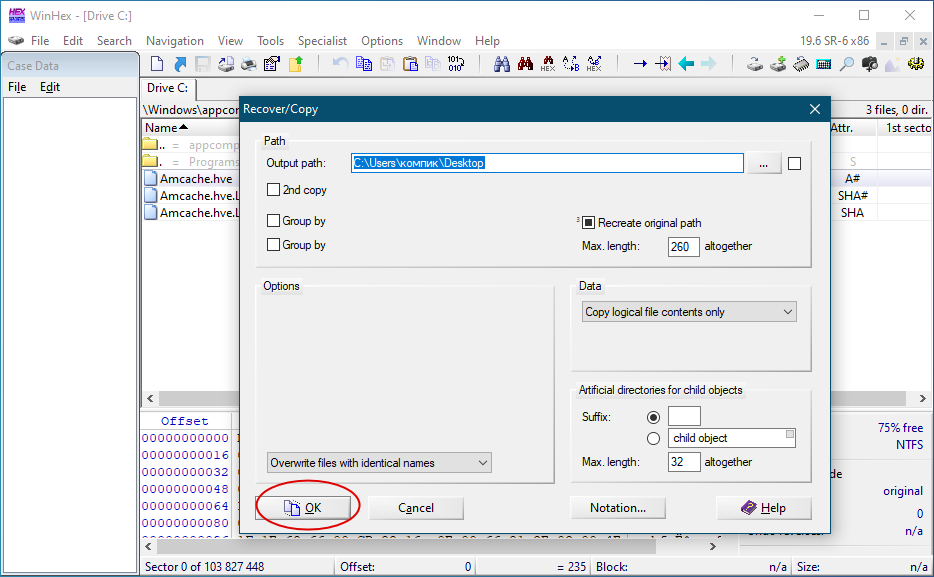Tick the second Group by checkbox

[273, 245]
